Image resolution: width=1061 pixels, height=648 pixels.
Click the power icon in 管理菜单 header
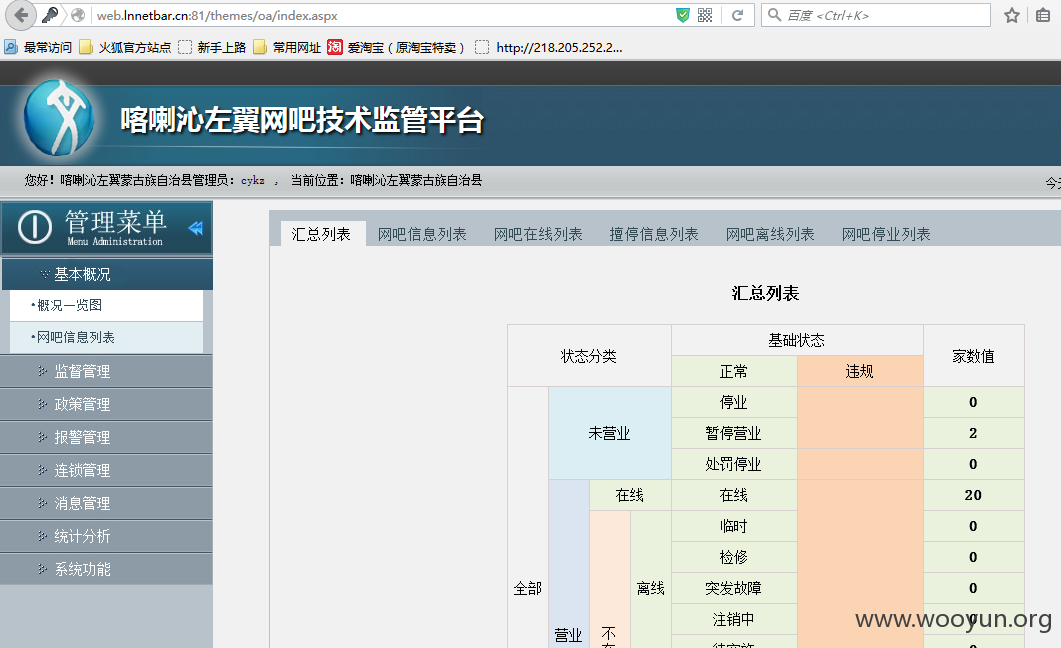[x=35, y=227]
